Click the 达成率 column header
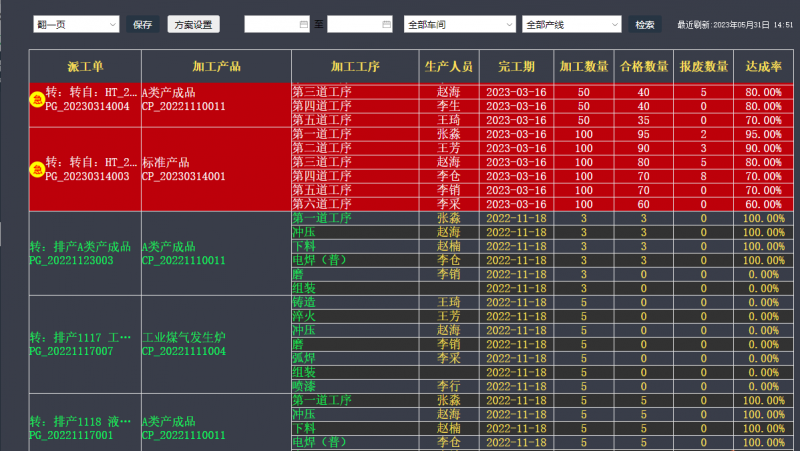The width and height of the screenshot is (800, 451). pyautogui.click(x=764, y=67)
